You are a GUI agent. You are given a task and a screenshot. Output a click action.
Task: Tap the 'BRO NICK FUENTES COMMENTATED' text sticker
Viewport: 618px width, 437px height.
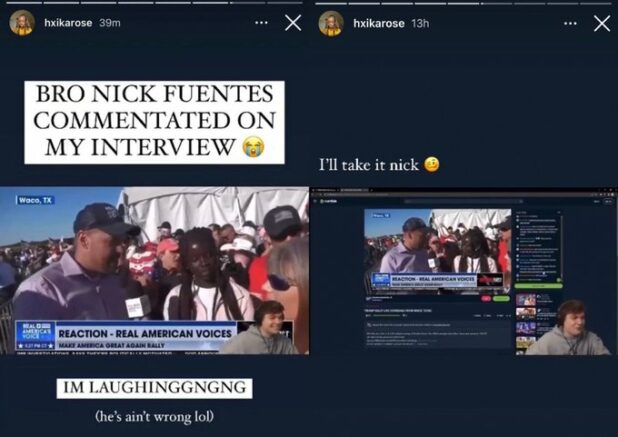(x=154, y=122)
